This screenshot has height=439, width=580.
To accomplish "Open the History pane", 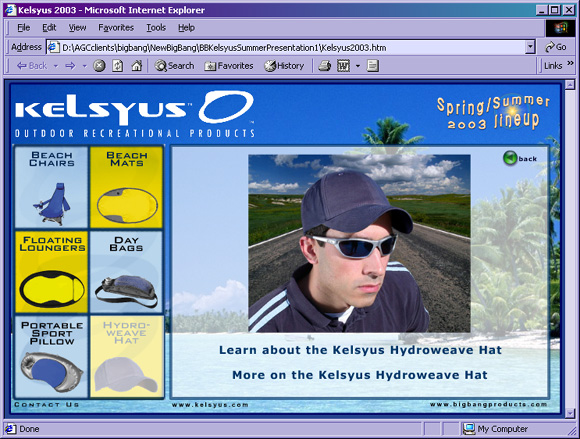I will (x=284, y=66).
